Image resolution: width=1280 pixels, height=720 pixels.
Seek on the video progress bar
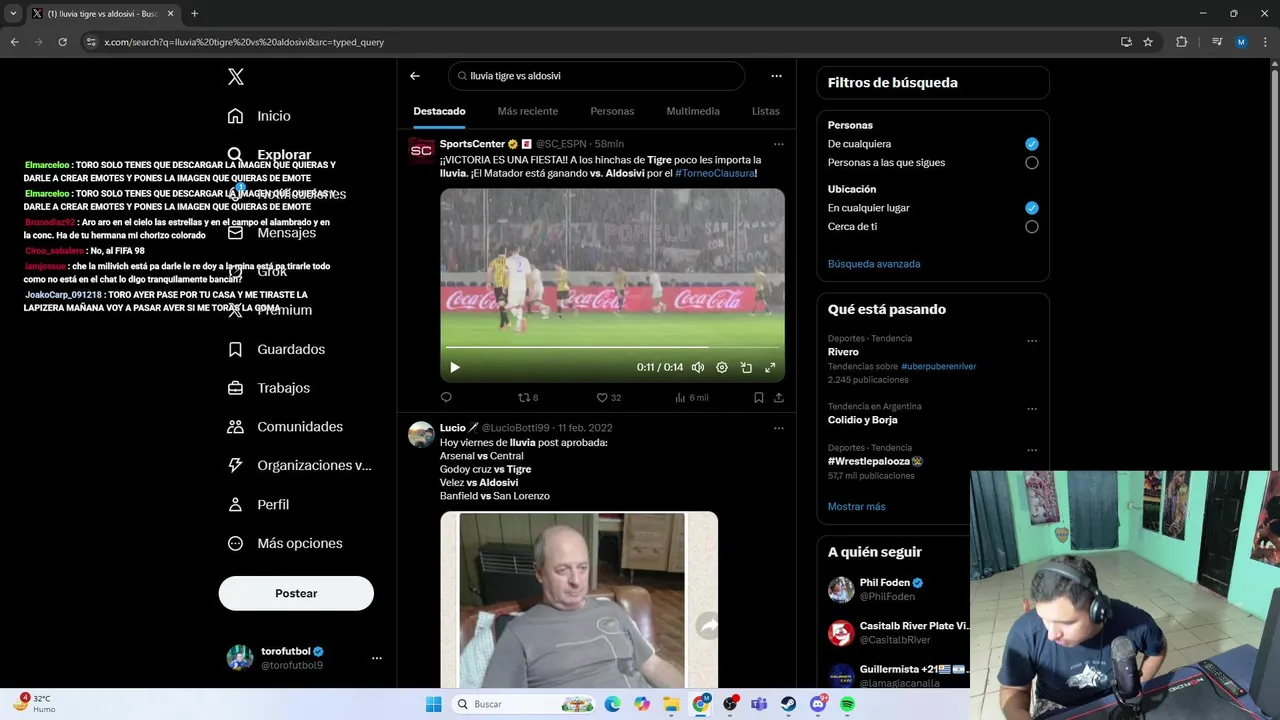tap(612, 347)
